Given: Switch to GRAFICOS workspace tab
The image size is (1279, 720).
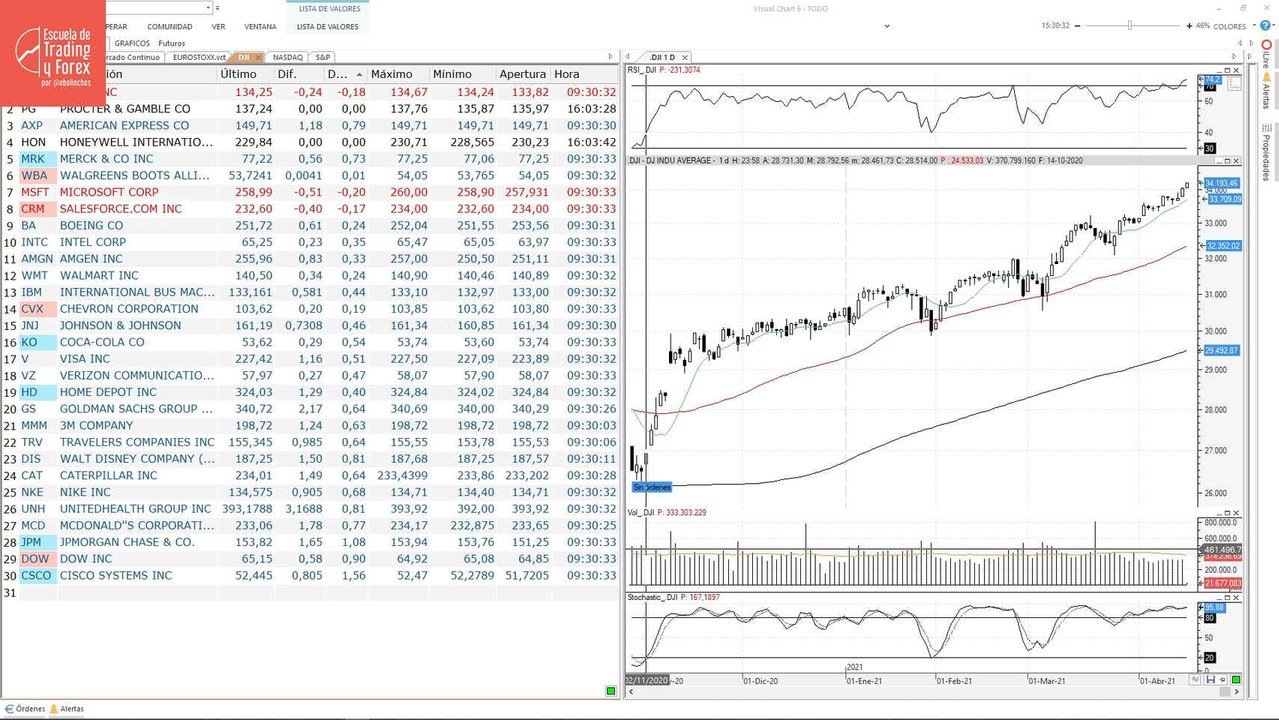Looking at the screenshot, I should 132,43.
